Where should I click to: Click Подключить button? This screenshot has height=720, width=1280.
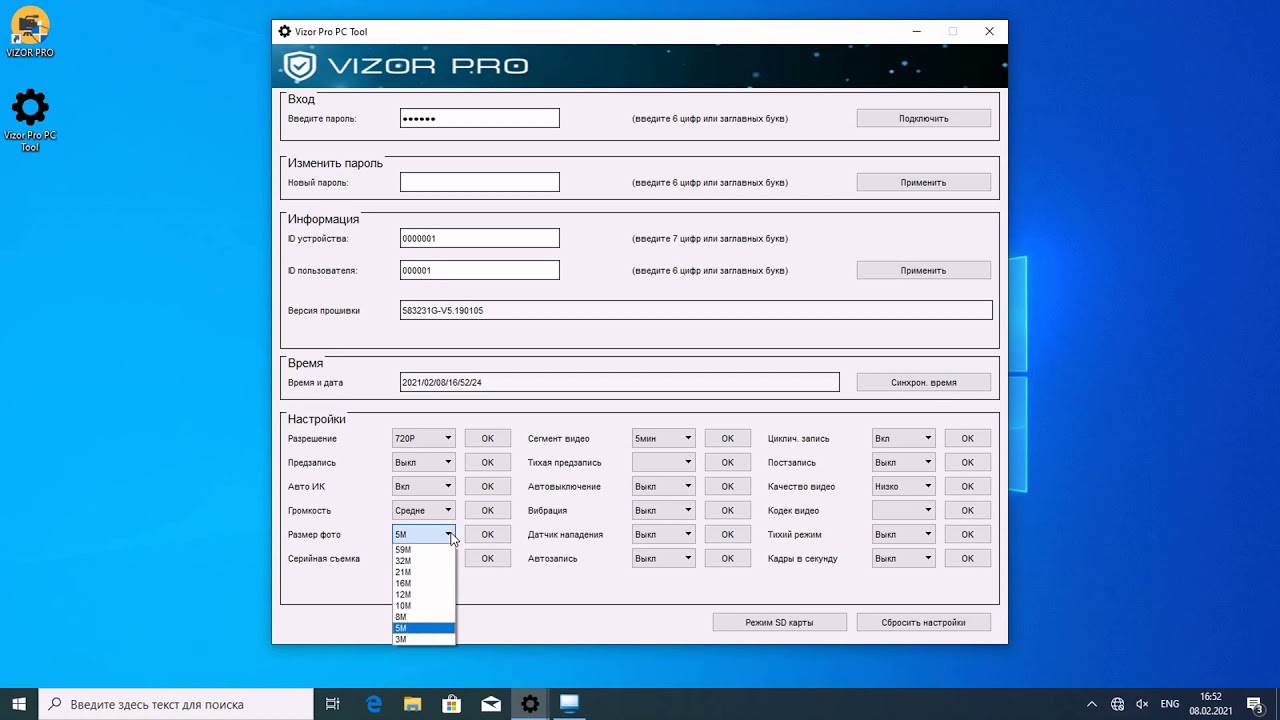(x=923, y=118)
